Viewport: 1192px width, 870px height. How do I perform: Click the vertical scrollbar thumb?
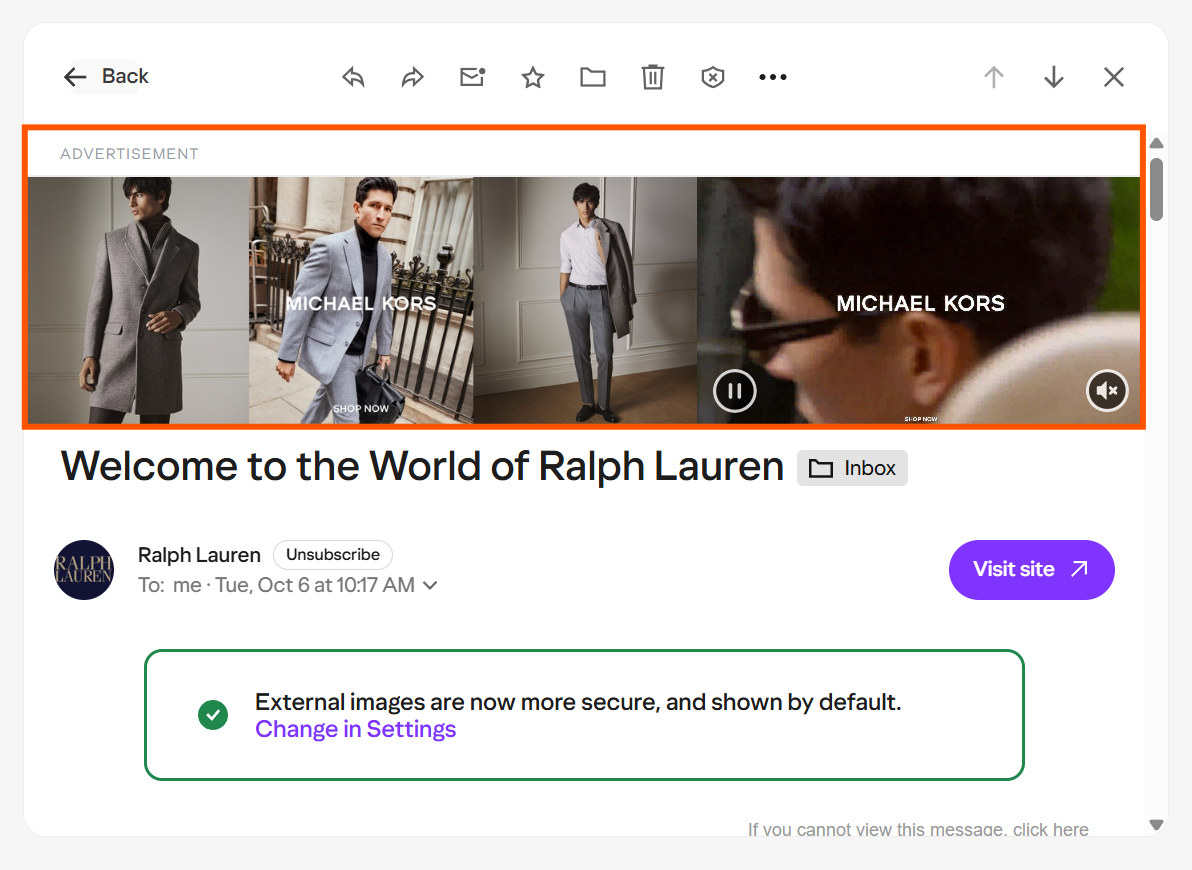[x=1156, y=189]
